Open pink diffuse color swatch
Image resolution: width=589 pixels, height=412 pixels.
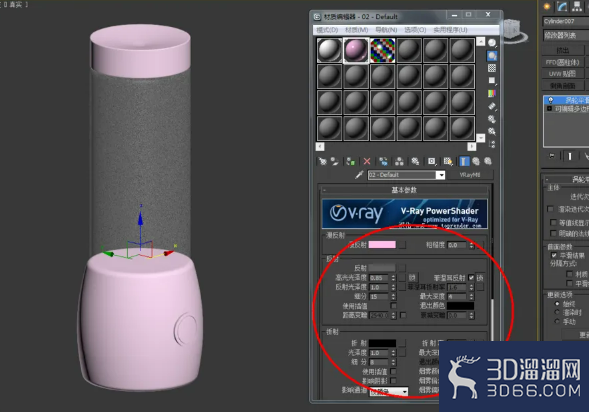point(382,245)
